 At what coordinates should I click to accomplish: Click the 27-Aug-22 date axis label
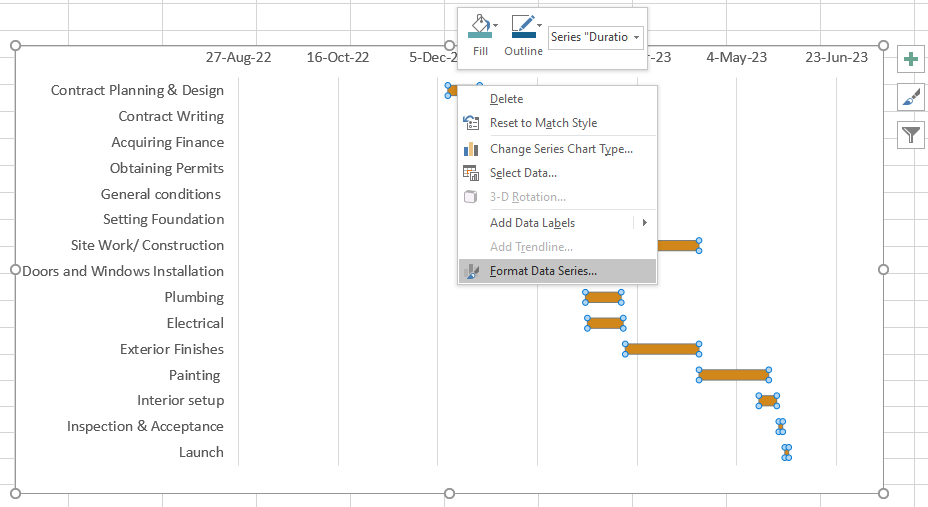pyautogui.click(x=239, y=57)
